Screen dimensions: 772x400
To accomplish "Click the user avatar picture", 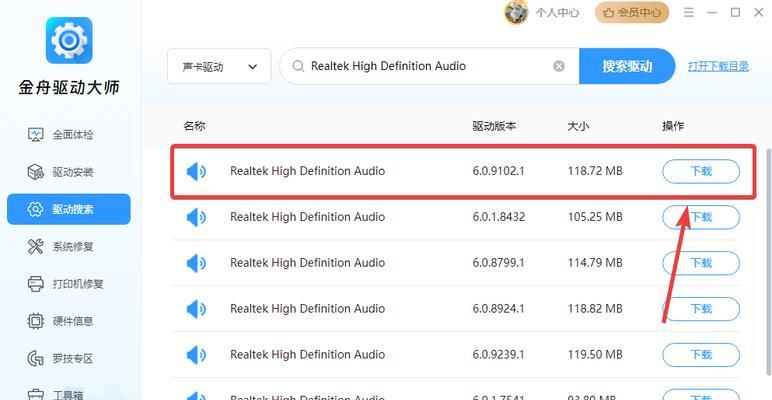I will [x=516, y=12].
